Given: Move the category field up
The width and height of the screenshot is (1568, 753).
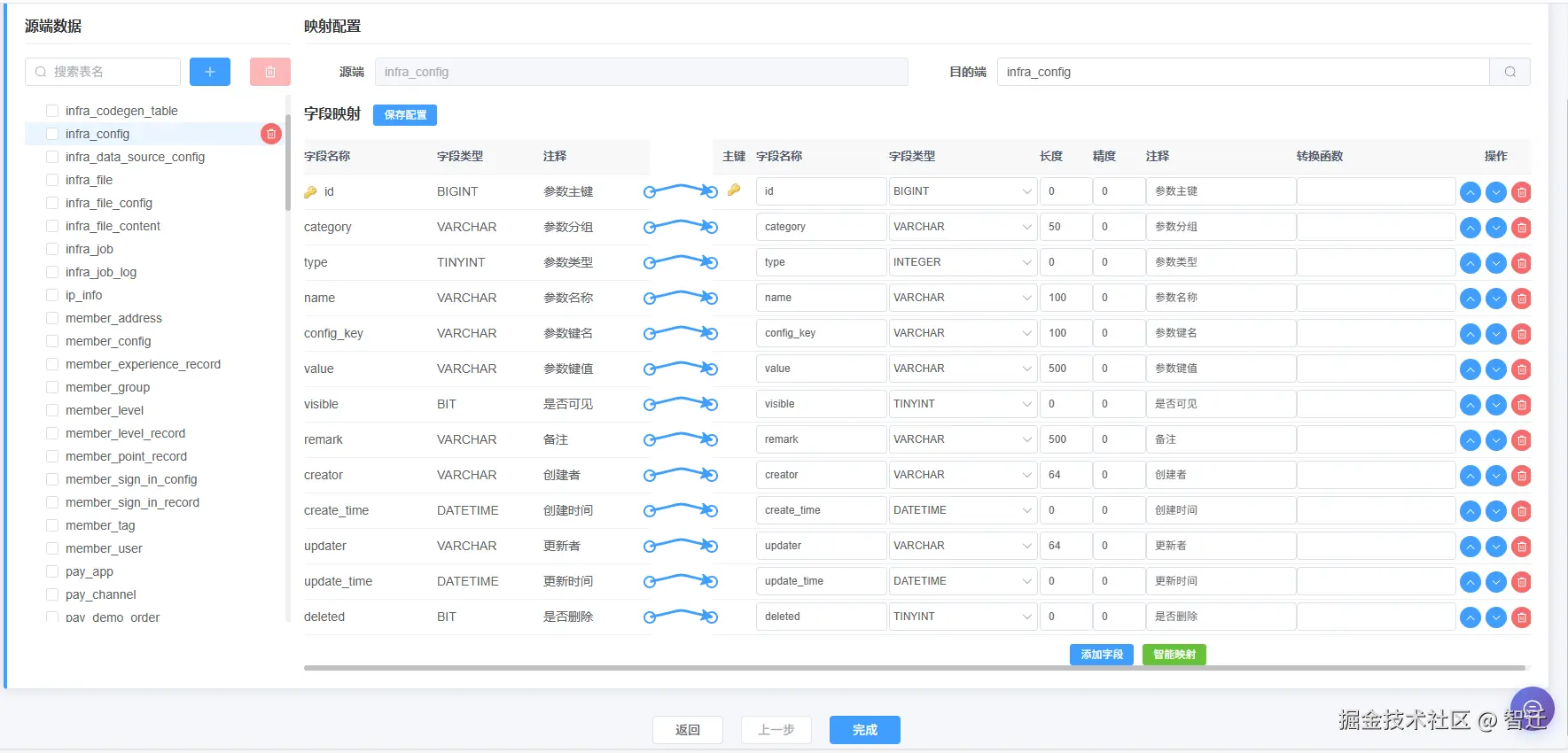Looking at the screenshot, I should (x=1470, y=228).
